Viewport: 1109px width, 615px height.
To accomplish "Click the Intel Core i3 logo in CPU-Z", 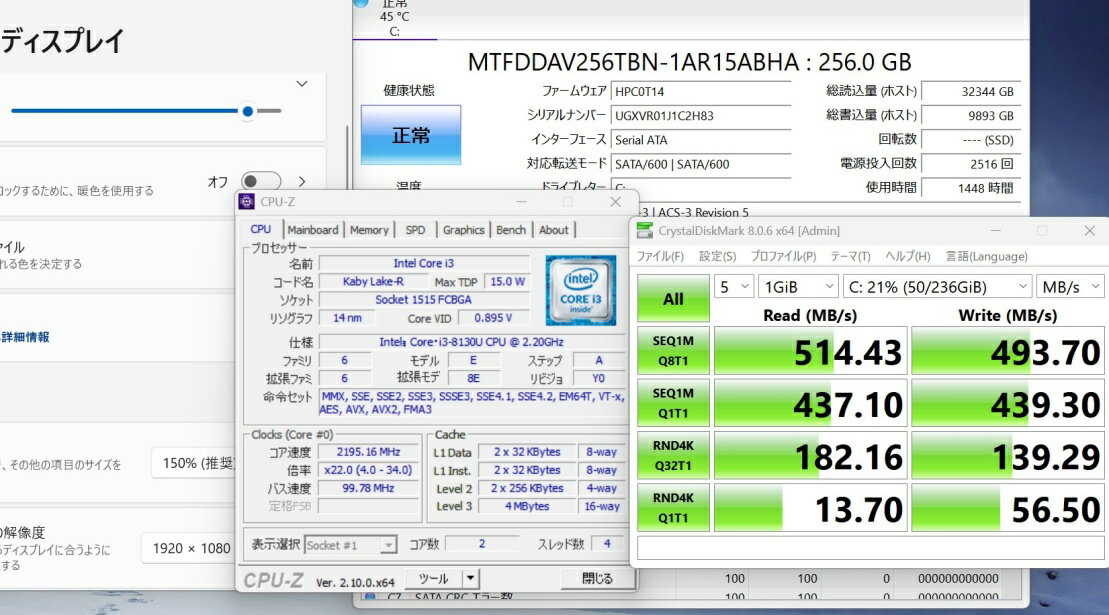I will (581, 290).
